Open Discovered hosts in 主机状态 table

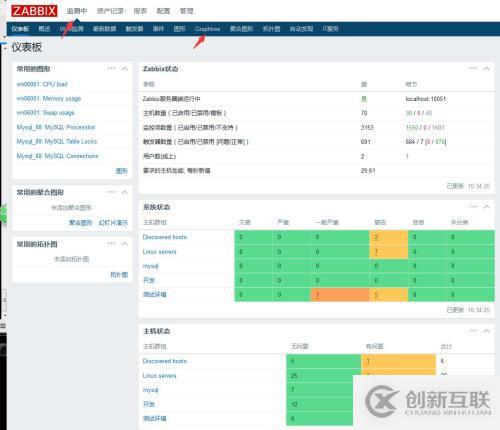pyautogui.click(x=165, y=361)
